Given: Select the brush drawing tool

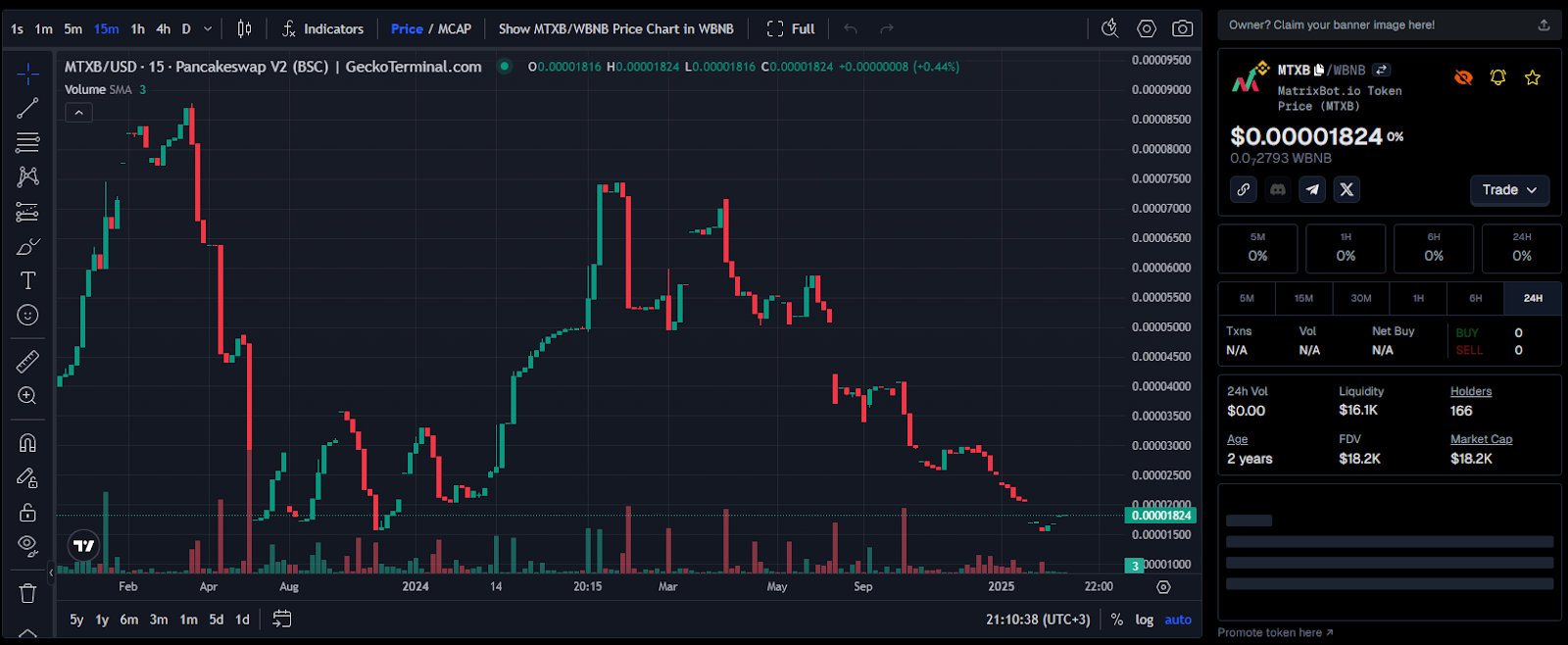Looking at the screenshot, I should coord(27,246).
